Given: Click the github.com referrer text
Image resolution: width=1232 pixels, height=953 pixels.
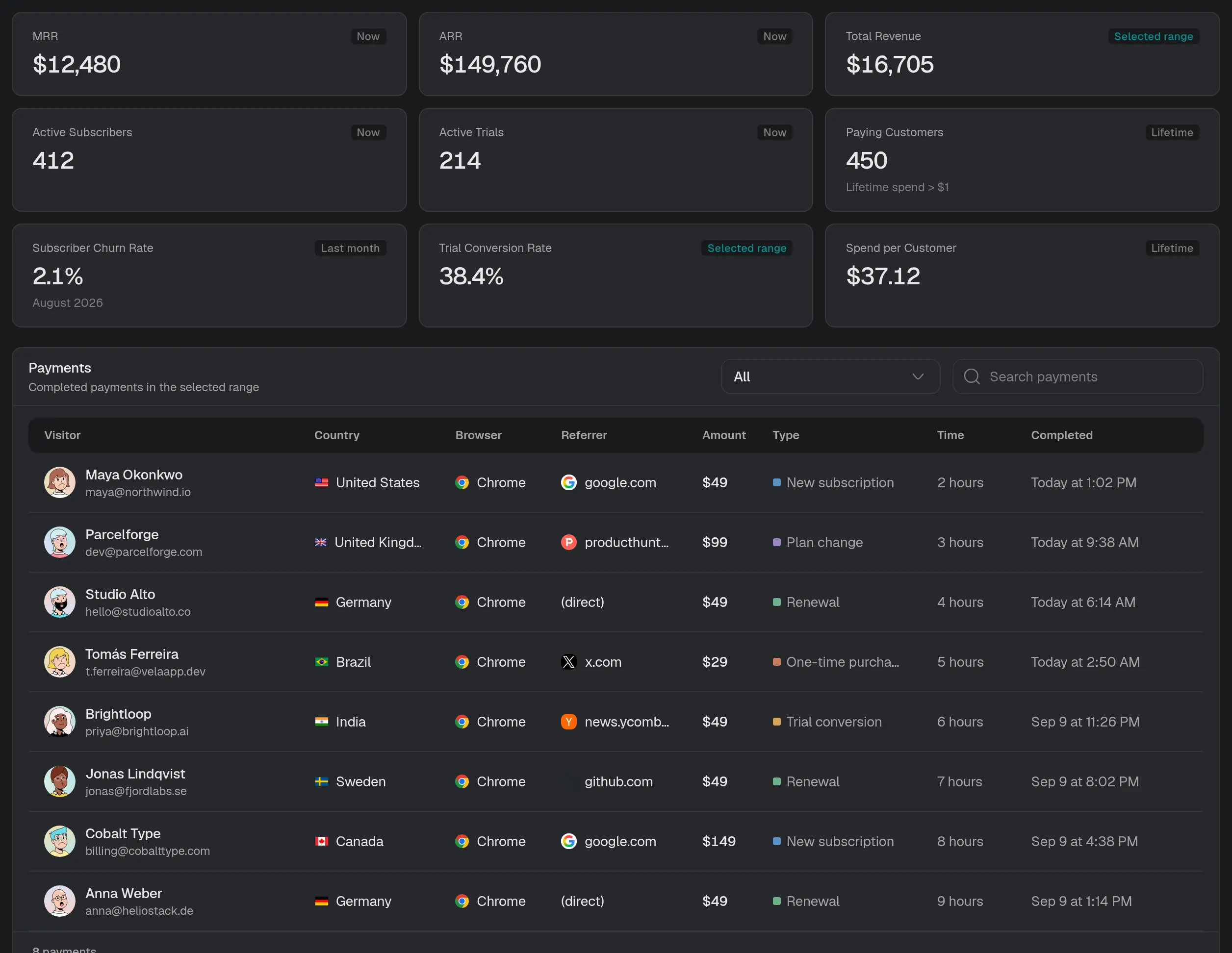Looking at the screenshot, I should point(618,781).
